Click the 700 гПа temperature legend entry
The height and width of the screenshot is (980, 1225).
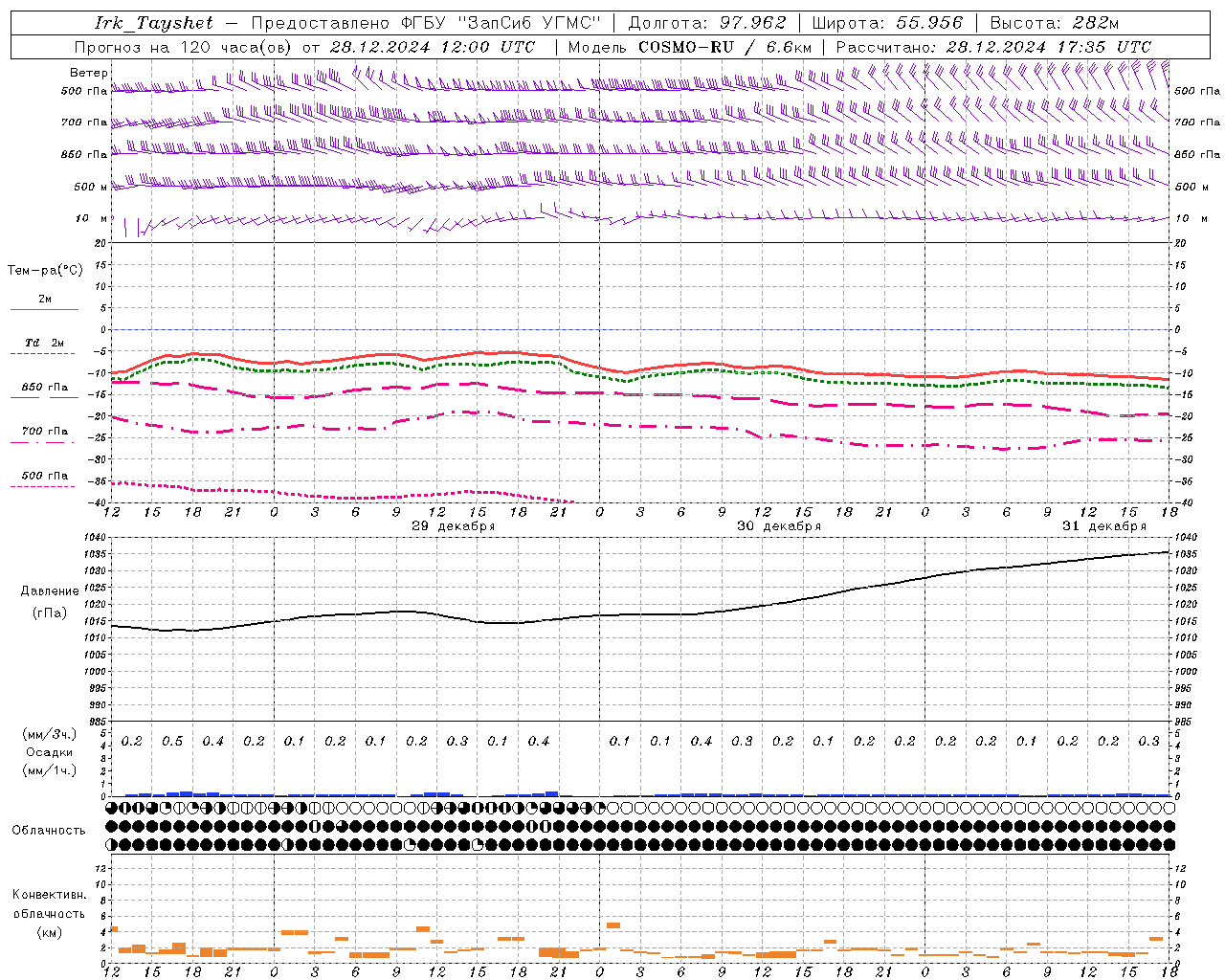[45, 432]
